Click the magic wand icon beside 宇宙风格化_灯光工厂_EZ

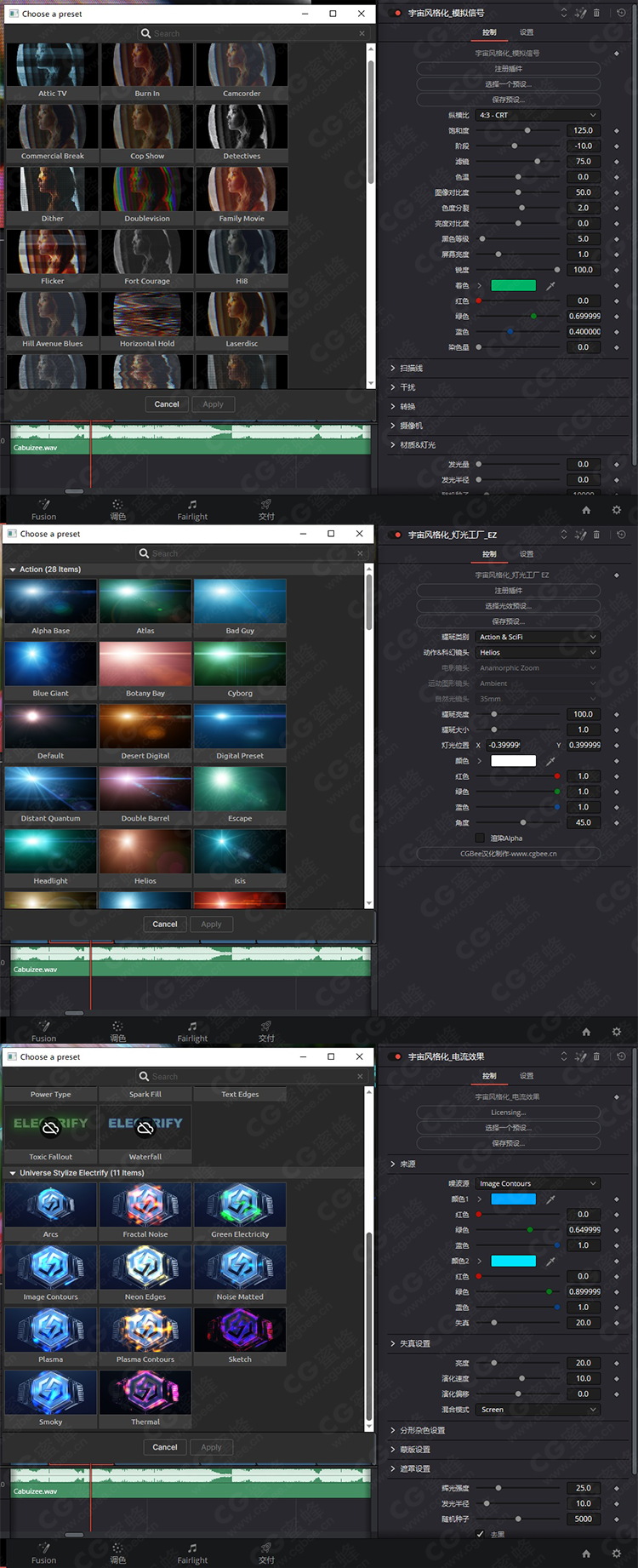(580, 535)
